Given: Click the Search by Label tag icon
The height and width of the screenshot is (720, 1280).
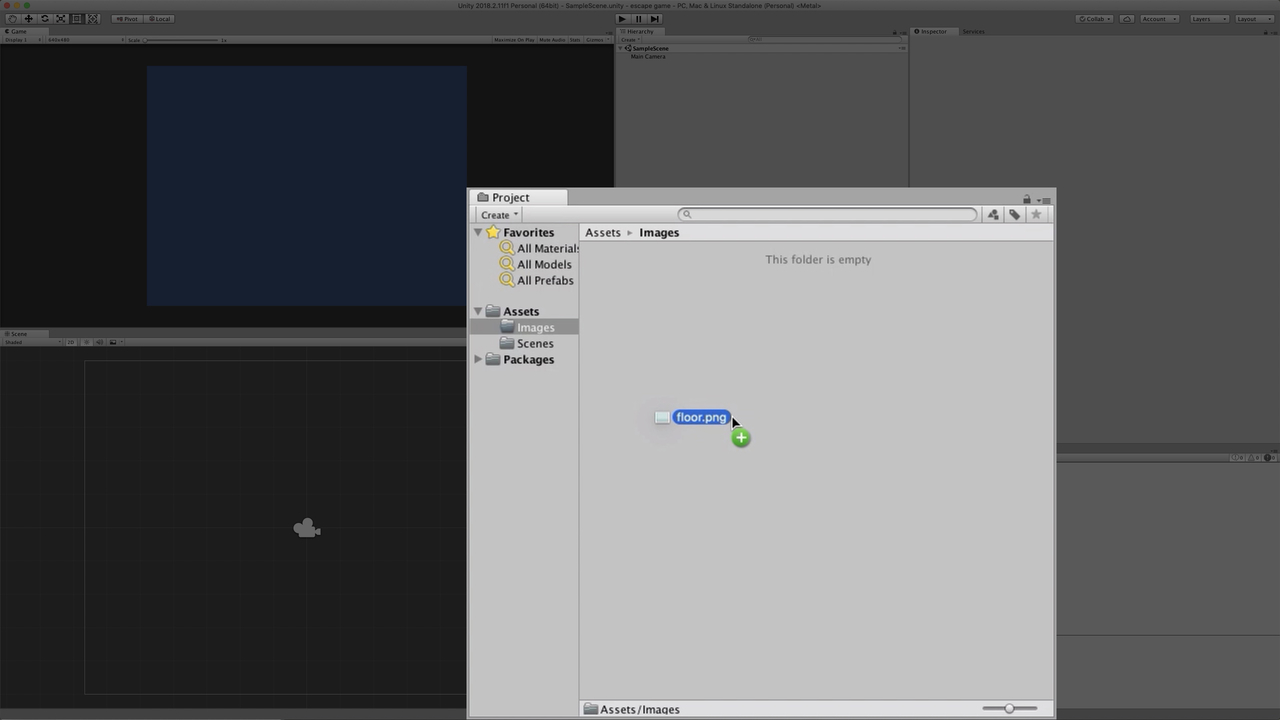Looking at the screenshot, I should click(x=1014, y=215).
